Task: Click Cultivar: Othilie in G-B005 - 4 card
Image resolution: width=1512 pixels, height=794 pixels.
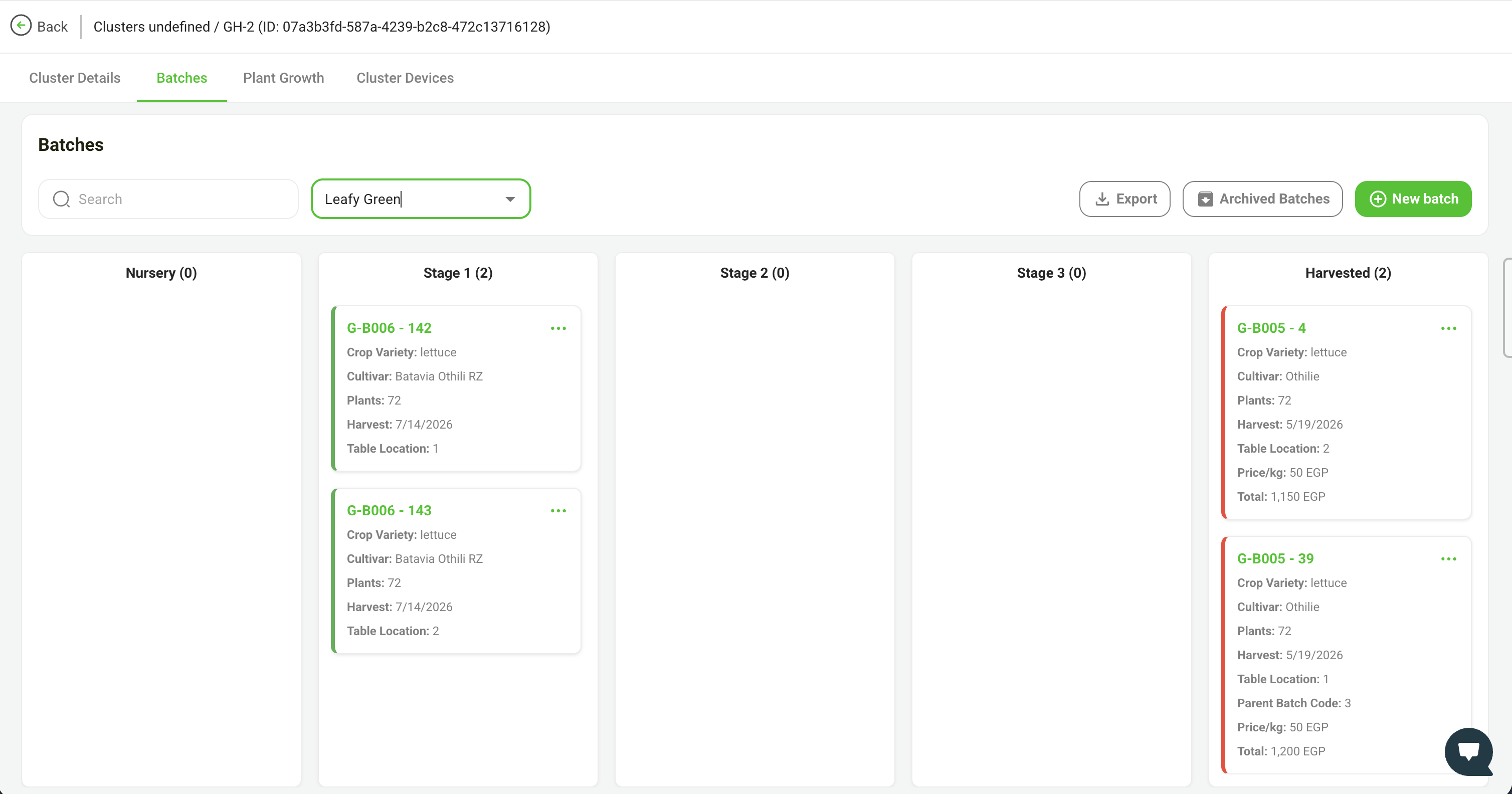Action: 1278,376
